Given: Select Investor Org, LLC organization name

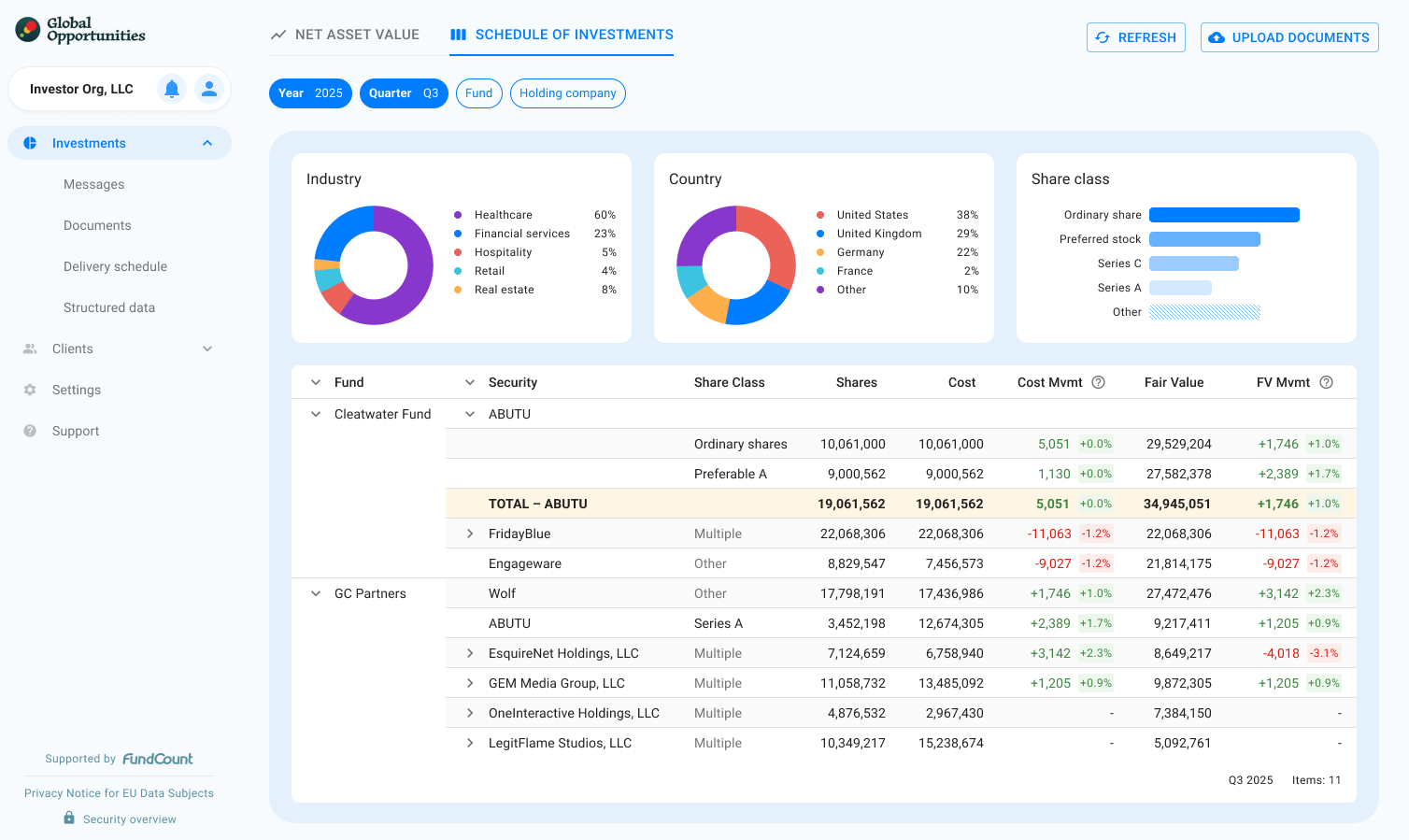Looking at the screenshot, I should [81, 89].
